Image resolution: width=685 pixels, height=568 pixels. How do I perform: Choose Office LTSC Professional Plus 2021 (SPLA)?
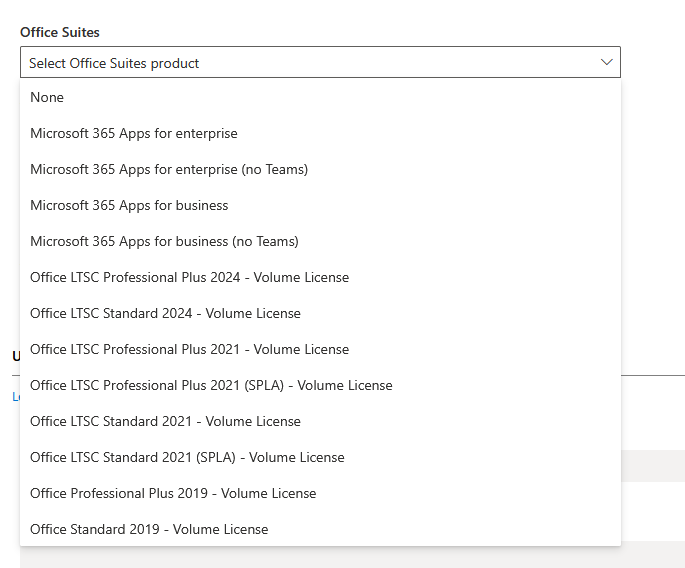[x=211, y=385]
